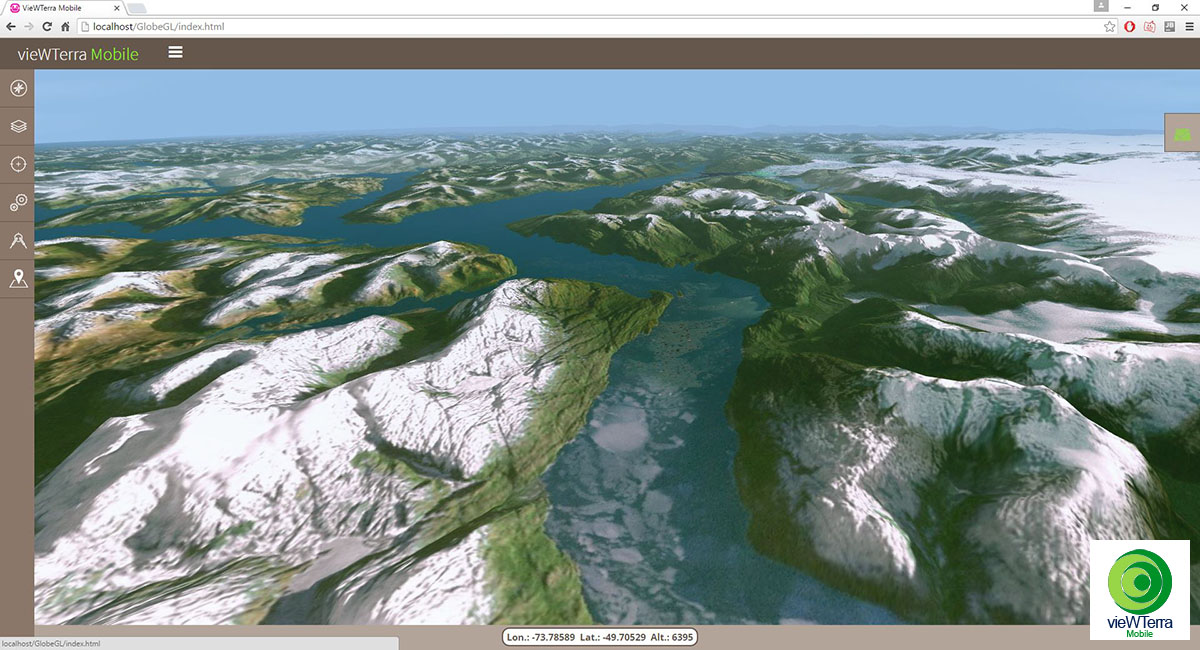Click the red screenshot extension icon

1150,26
